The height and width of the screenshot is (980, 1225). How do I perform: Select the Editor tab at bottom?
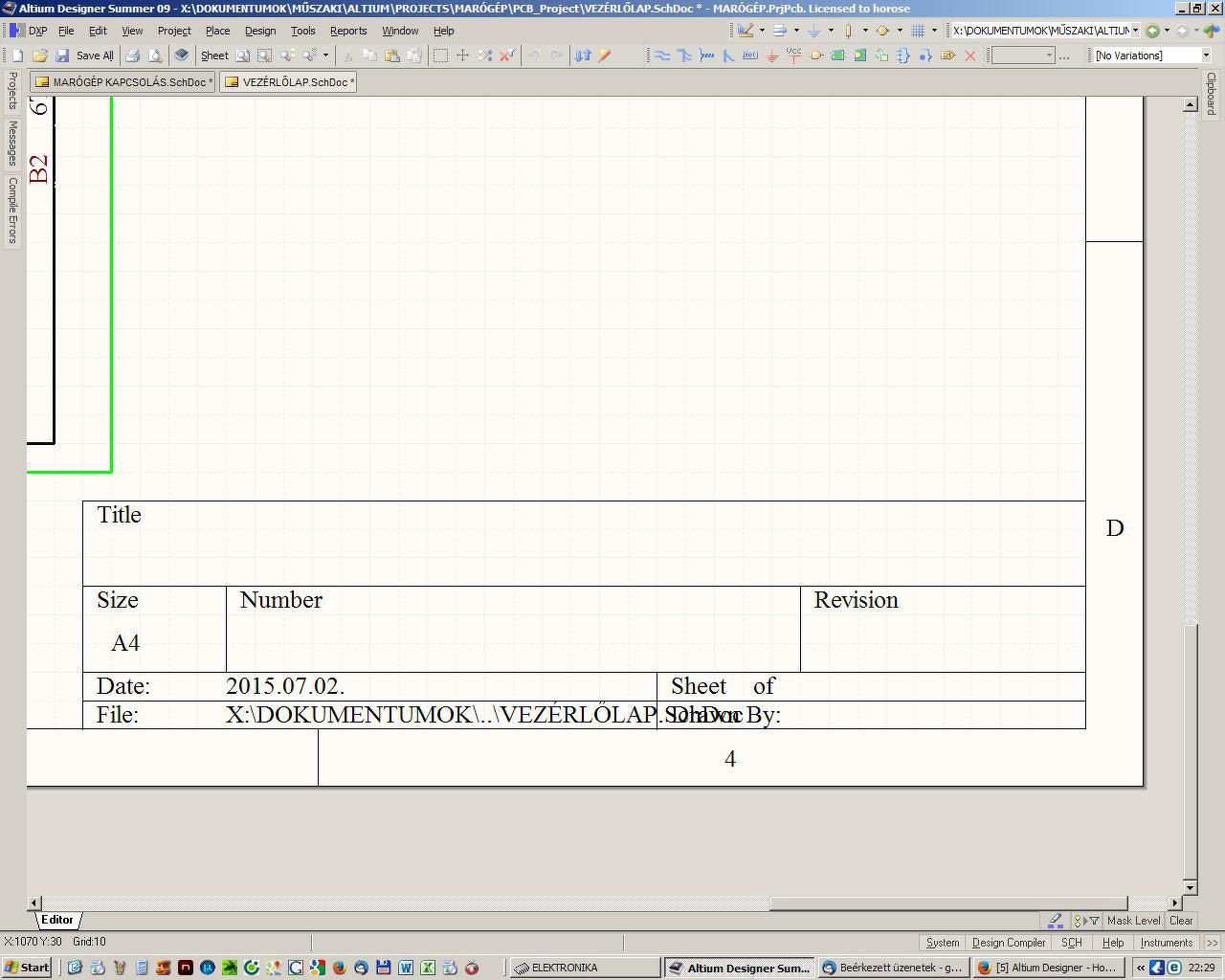pos(57,920)
